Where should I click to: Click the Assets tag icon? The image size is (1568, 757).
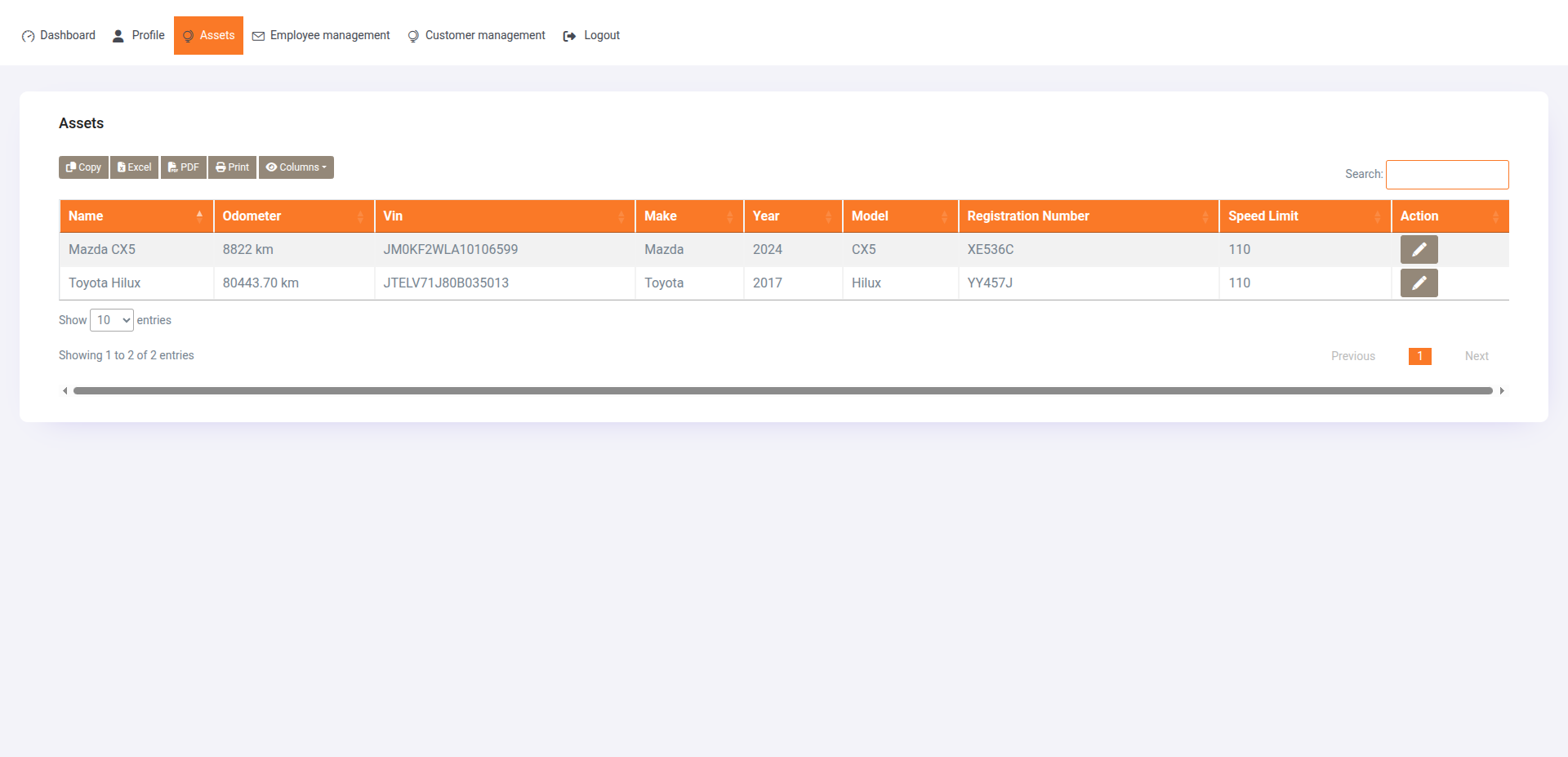pyautogui.click(x=187, y=35)
